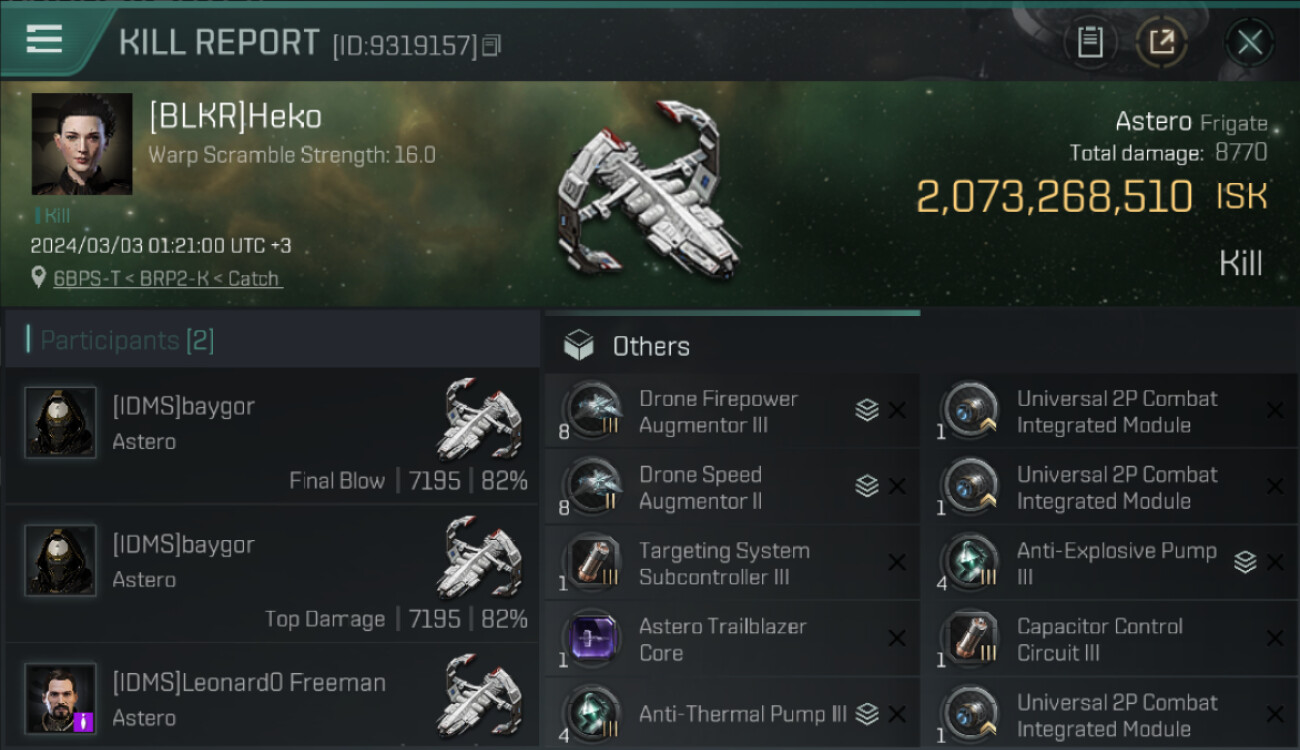Open the 6BPS-T location link
Screen dimensions: 1300x750
coord(167,279)
